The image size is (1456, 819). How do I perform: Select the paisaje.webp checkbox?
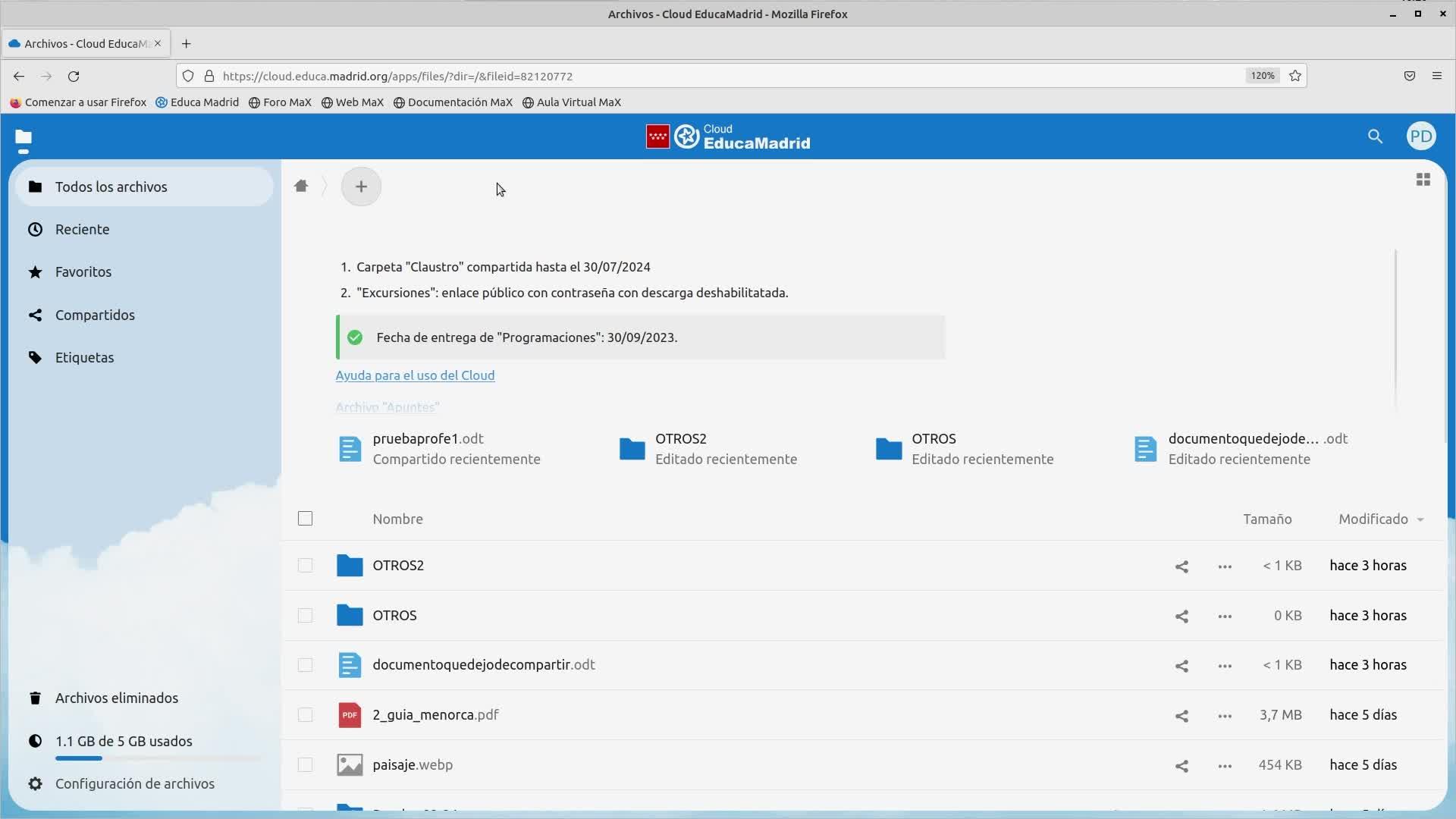click(305, 765)
